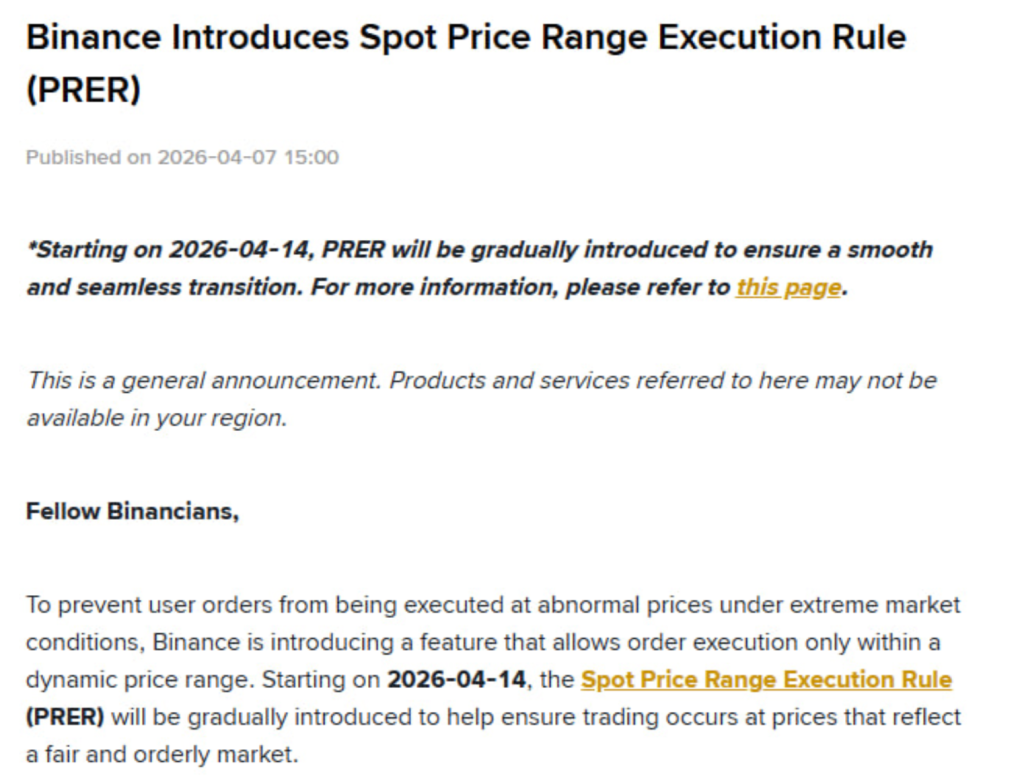This screenshot has height=780, width=1024.
Task: Open the "this page" link
Action: coord(788,288)
